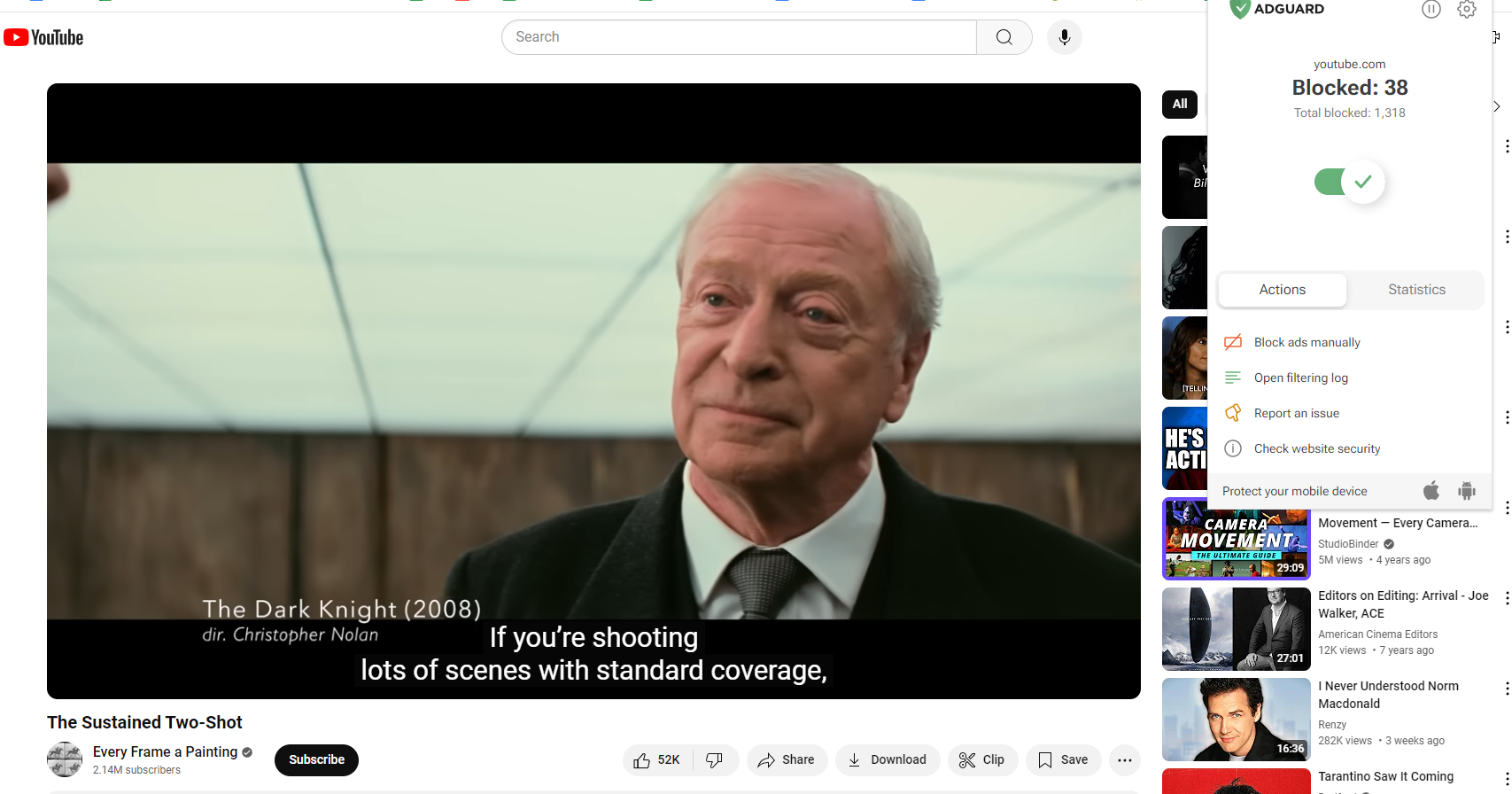
Task: Toggle AdGuard protection switch off
Action: pos(1349,182)
